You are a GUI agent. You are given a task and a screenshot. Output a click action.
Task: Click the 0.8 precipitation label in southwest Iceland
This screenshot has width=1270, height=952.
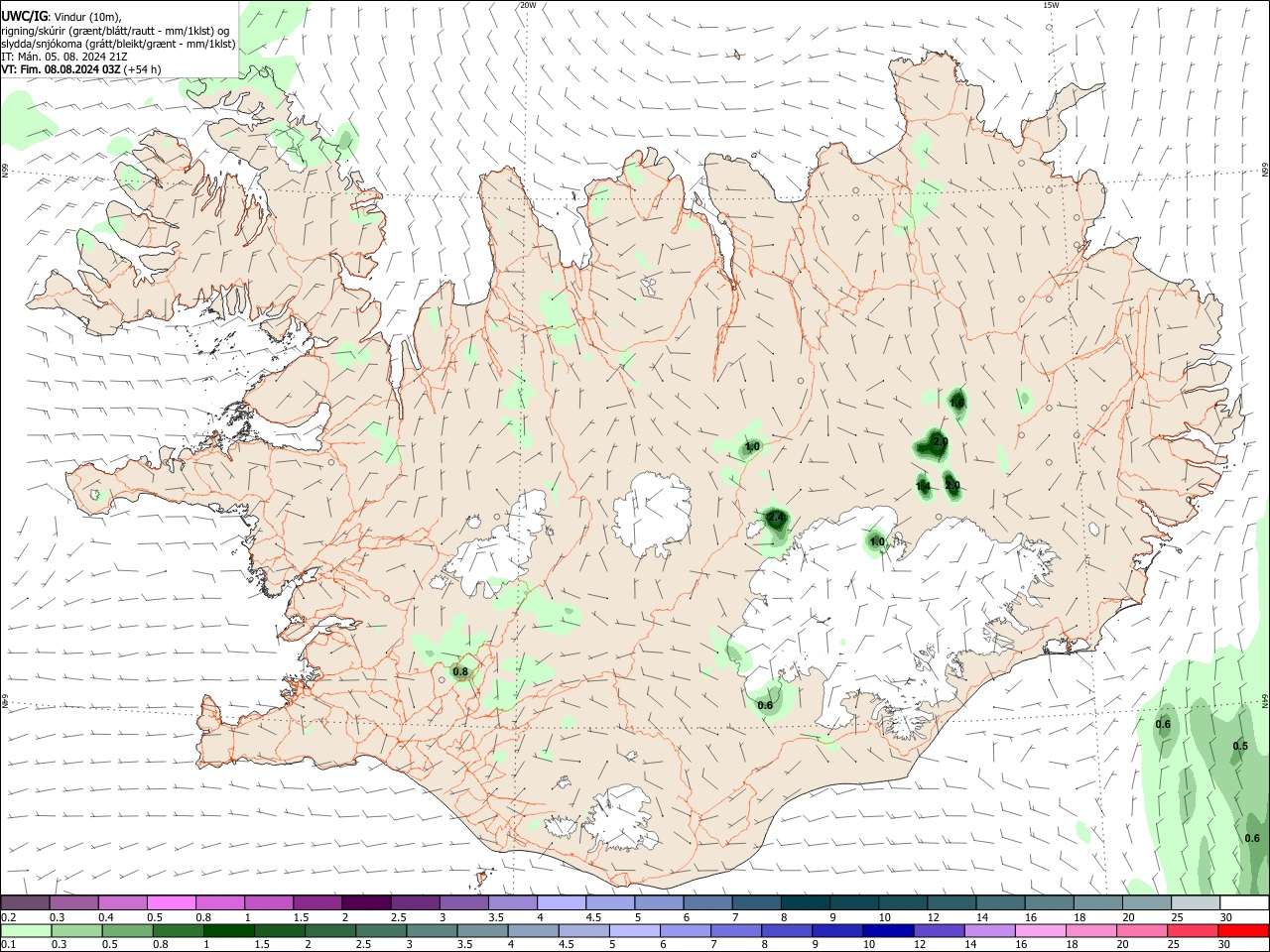pyautogui.click(x=460, y=672)
